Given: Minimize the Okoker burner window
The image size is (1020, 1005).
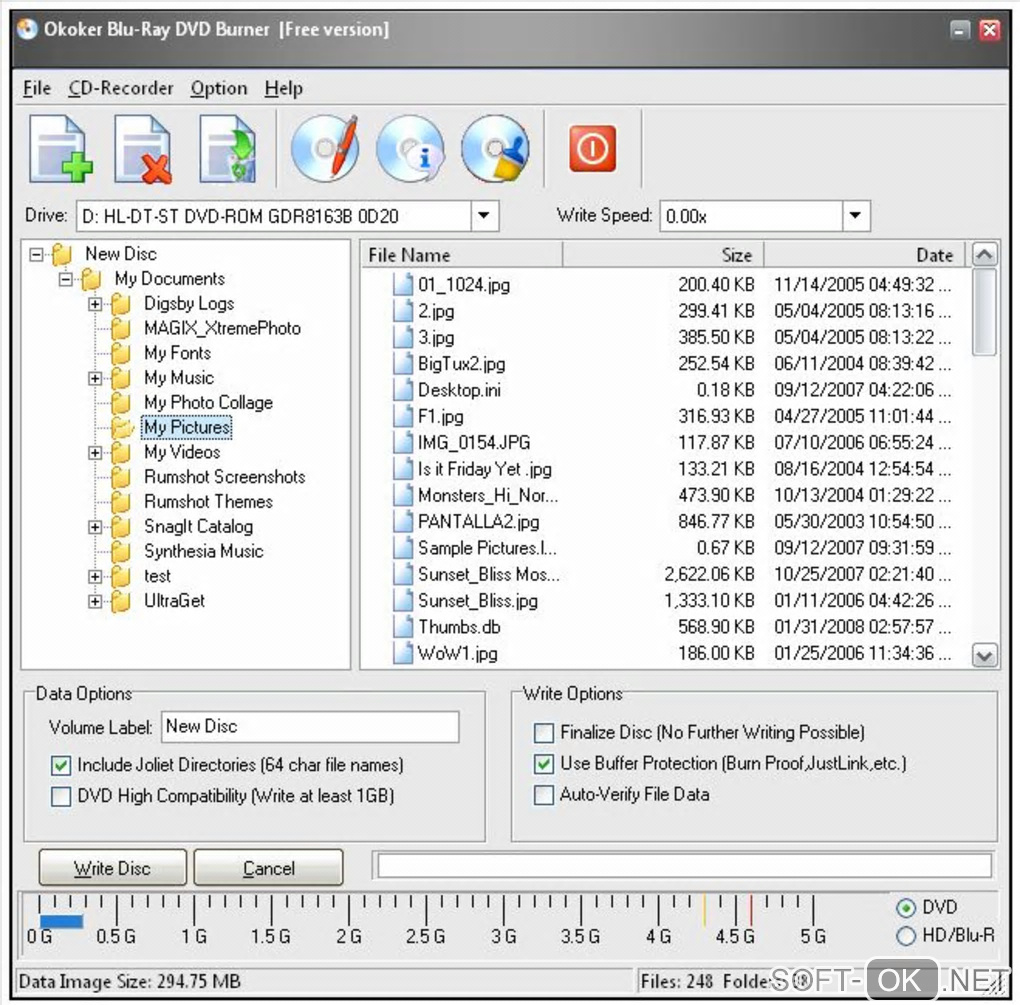Looking at the screenshot, I should (x=960, y=30).
